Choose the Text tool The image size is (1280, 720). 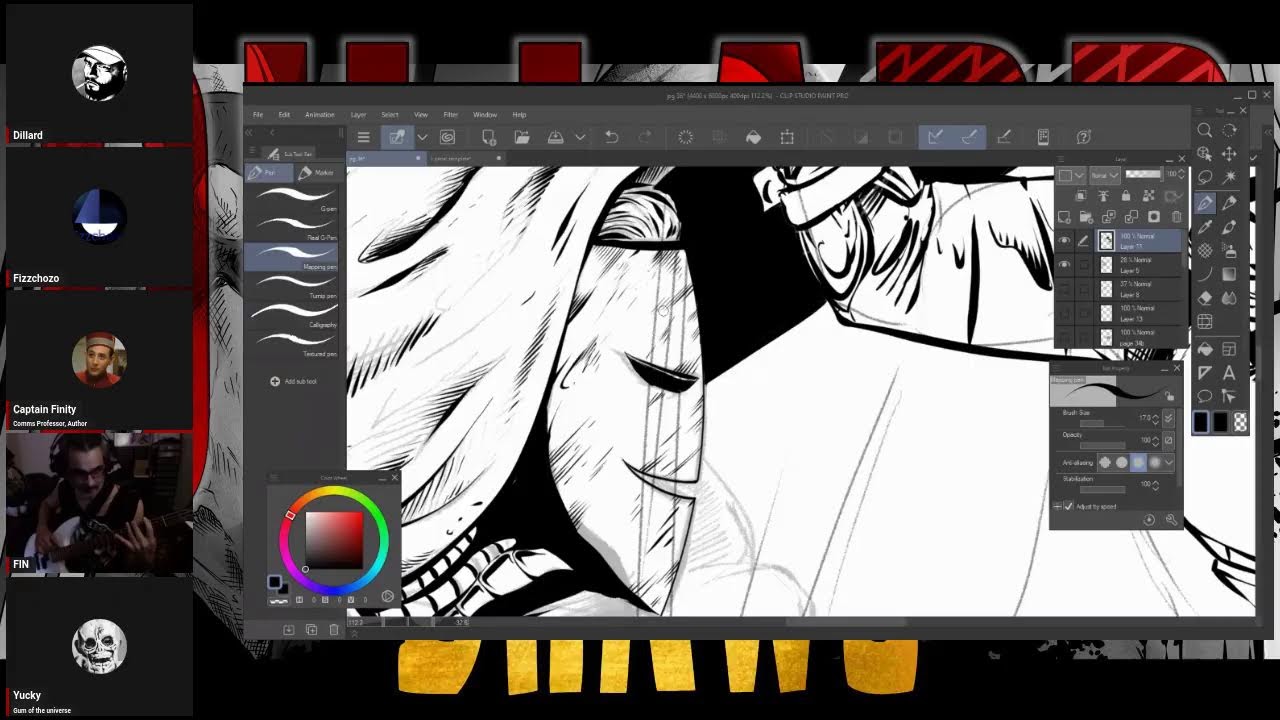click(1229, 373)
